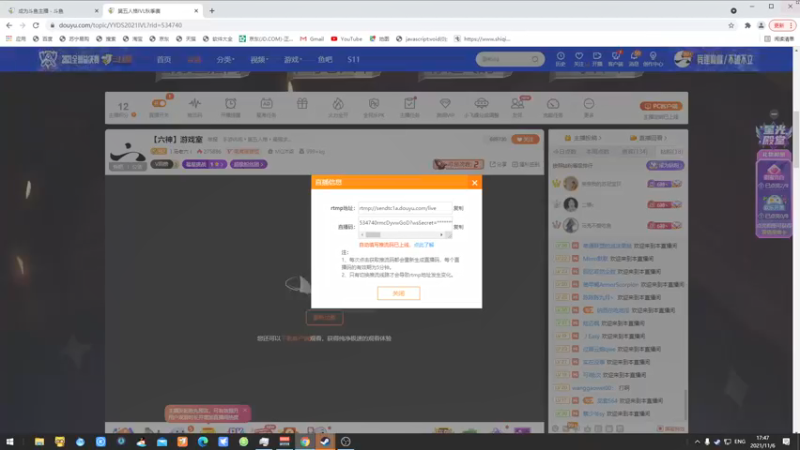Copy the rtmp address
Image resolution: width=800 pixels, height=450 pixels.
pos(458,208)
